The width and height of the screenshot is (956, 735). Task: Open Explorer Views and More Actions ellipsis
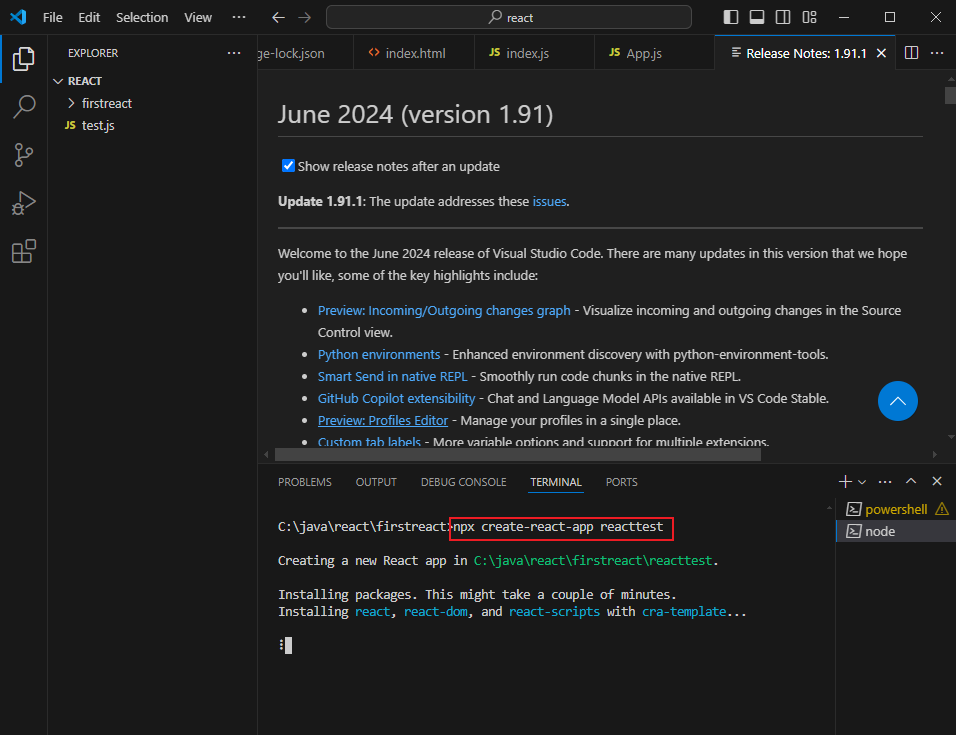tap(234, 53)
